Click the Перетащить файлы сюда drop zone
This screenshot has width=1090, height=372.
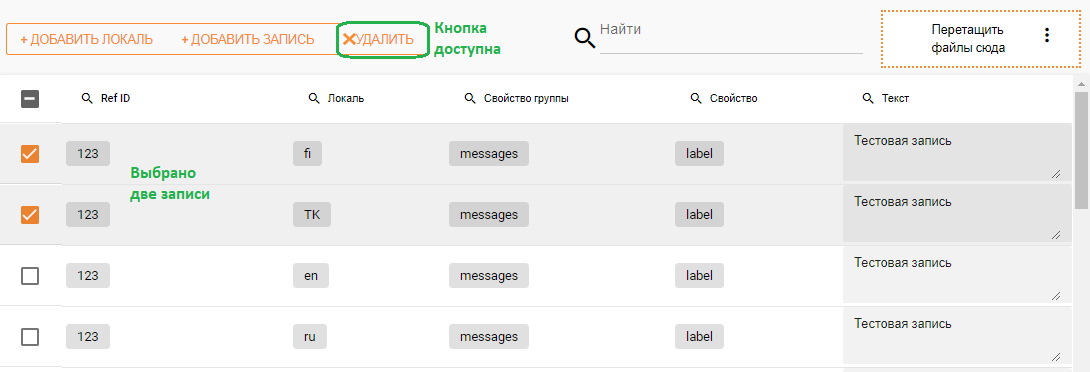980,39
